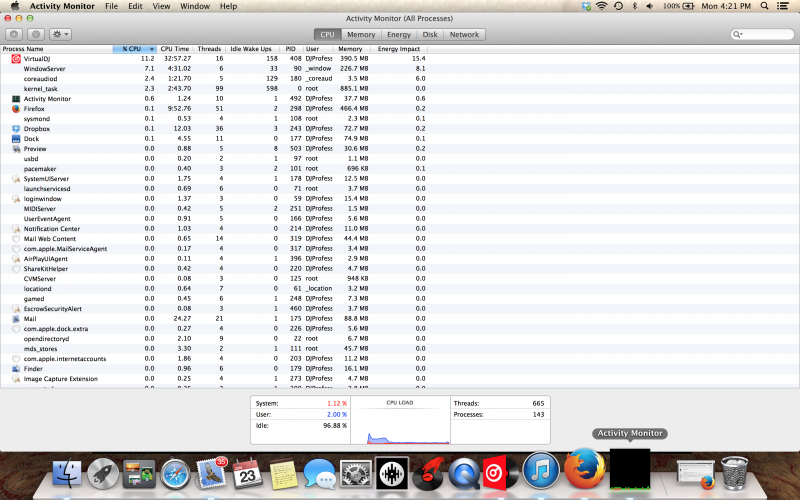
Task: Open Safari from the Dock
Action: click(x=175, y=474)
